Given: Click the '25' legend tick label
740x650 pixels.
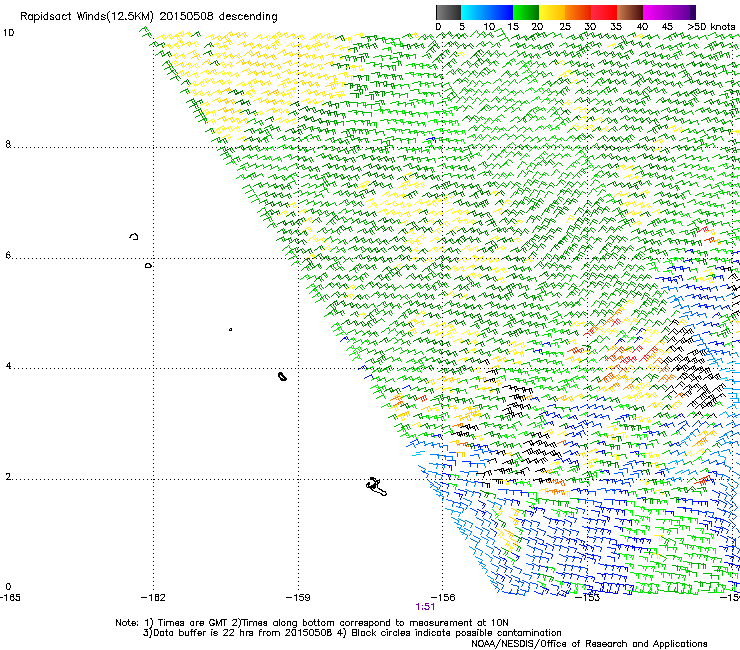Looking at the screenshot, I should coord(565,27).
